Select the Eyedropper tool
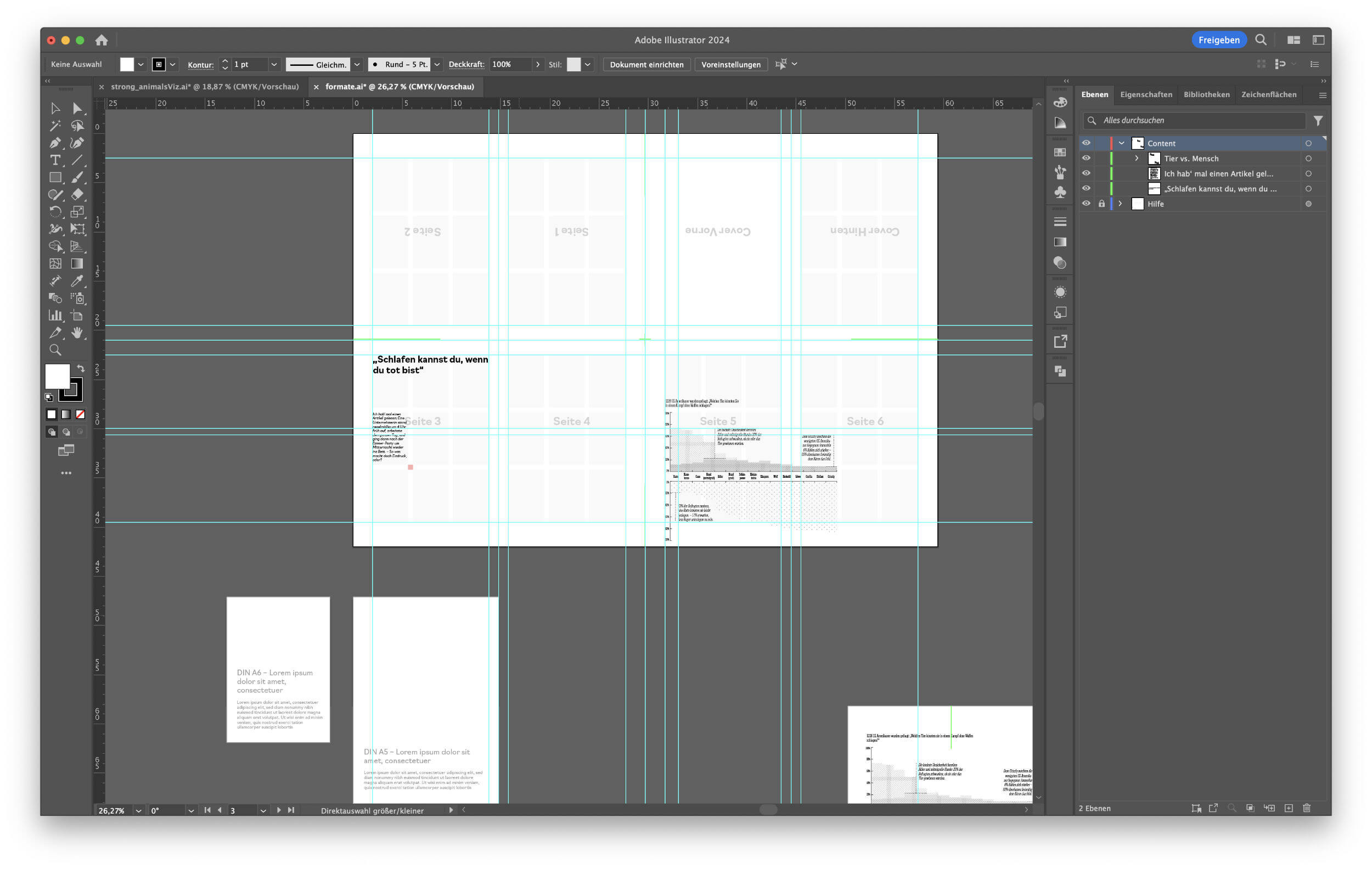The width and height of the screenshot is (1372, 869). 77,281
